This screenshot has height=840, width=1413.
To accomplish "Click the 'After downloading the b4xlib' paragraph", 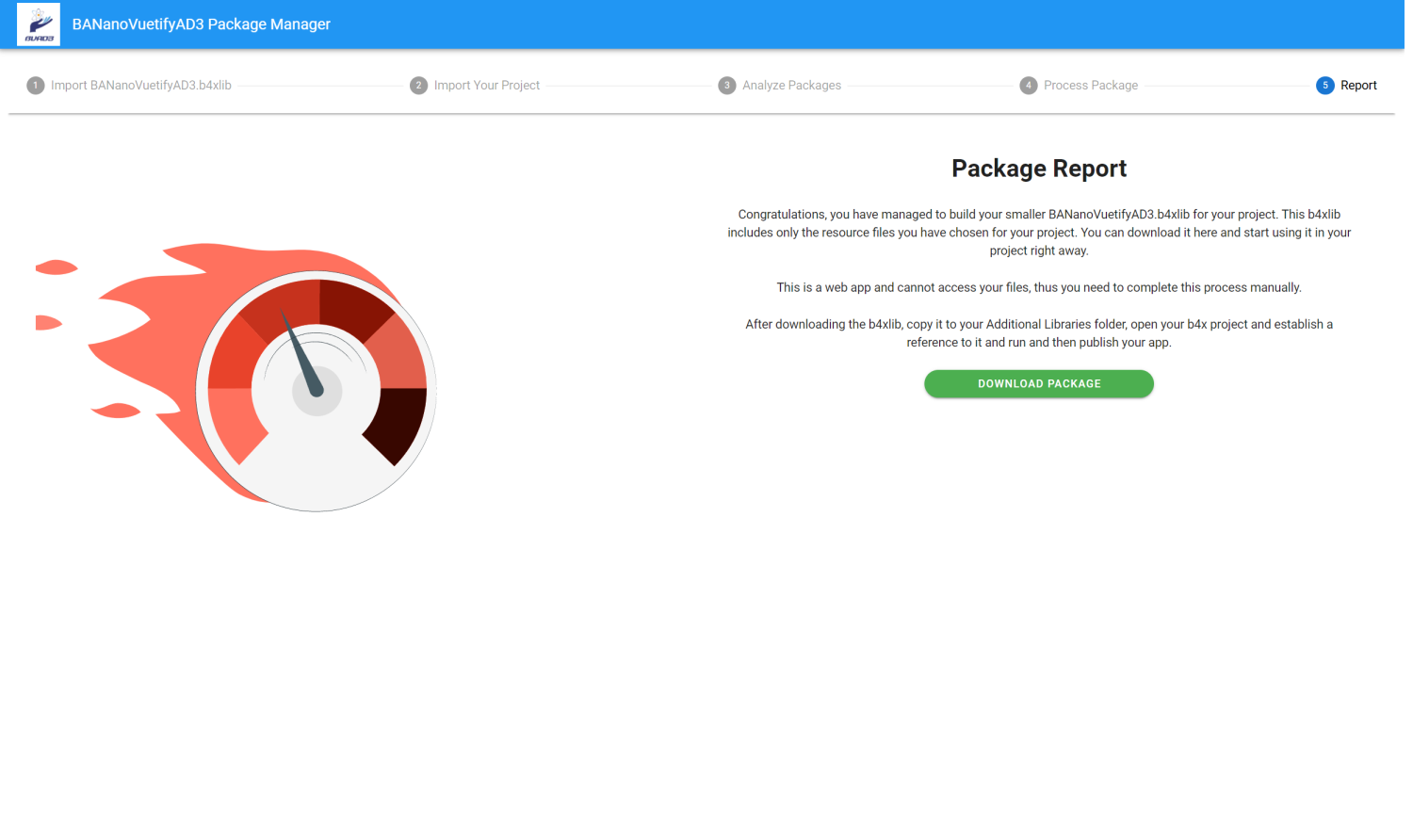I will 1039,333.
